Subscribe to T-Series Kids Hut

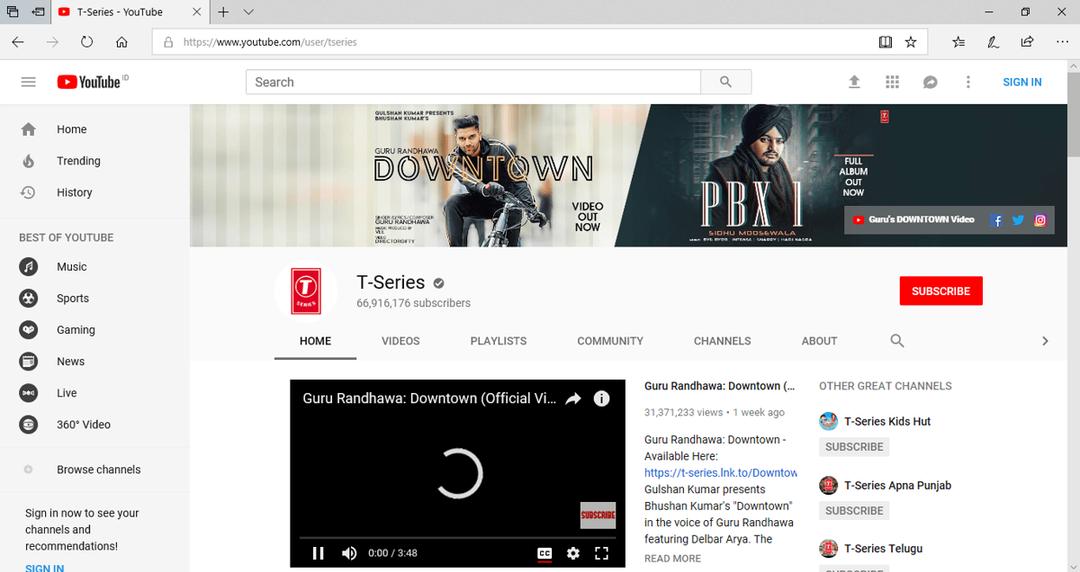tap(854, 447)
